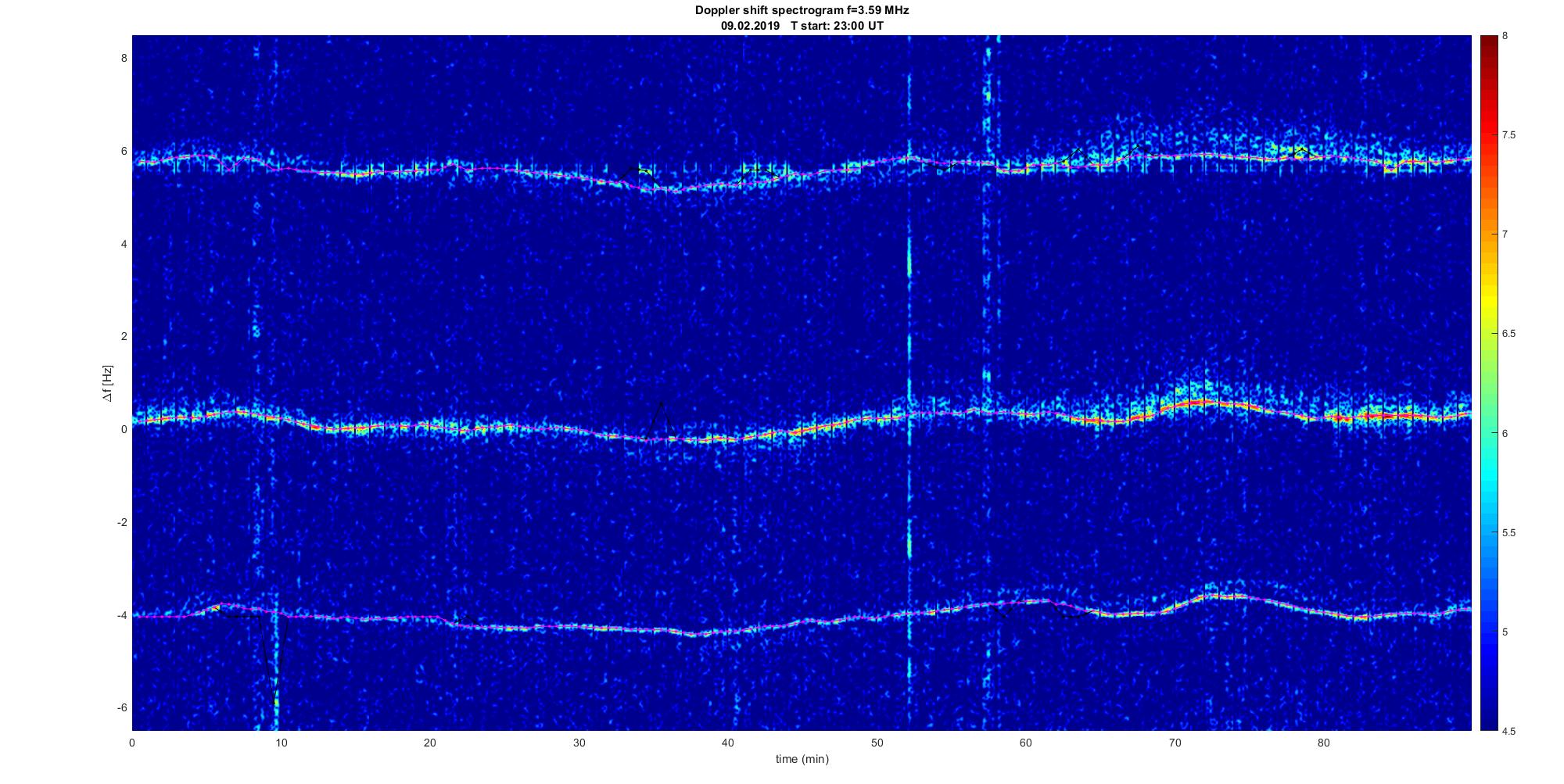Image resolution: width=1564 pixels, height=784 pixels.
Task: Click the x-axis label 'time (min)'
Action: point(802,759)
